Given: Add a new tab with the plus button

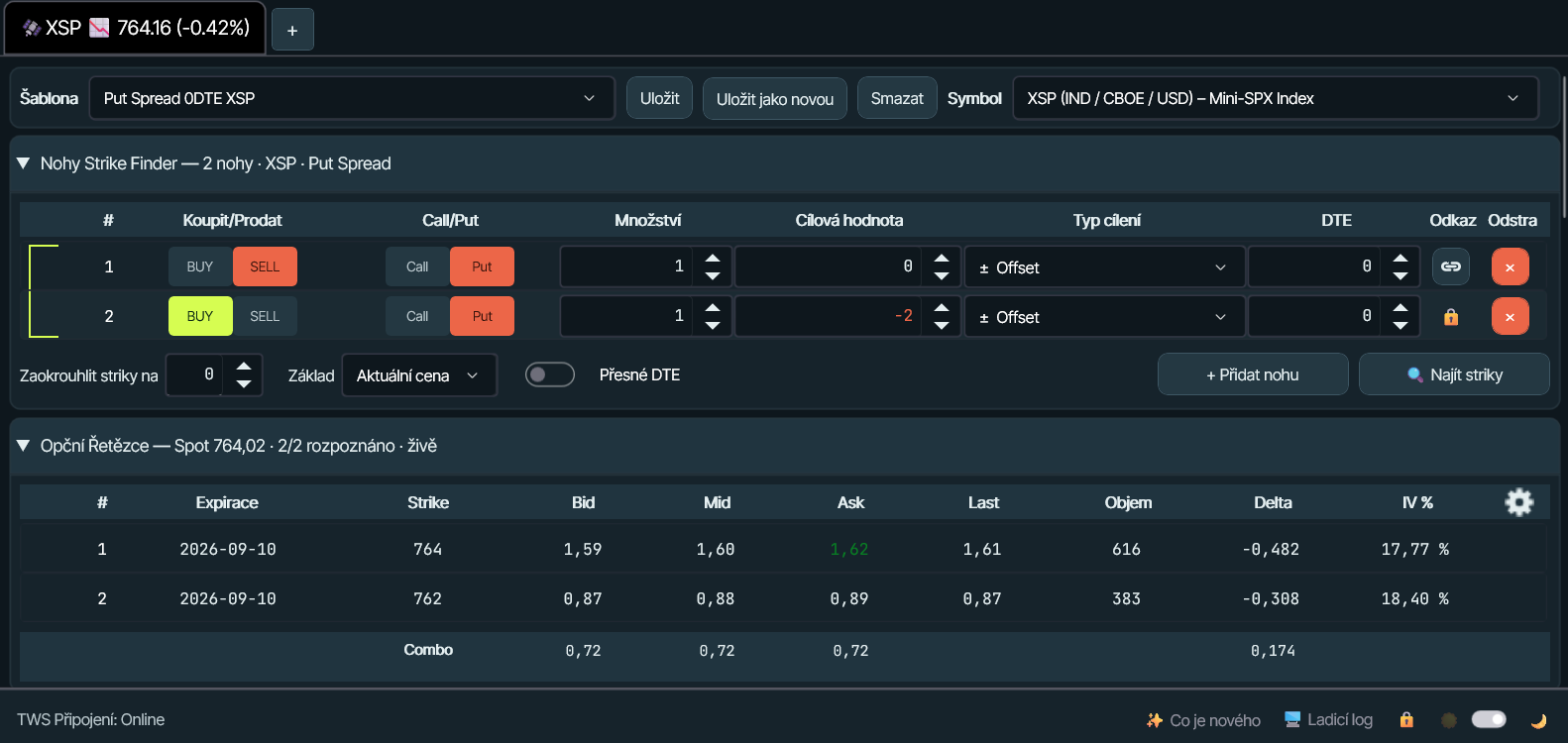Looking at the screenshot, I should tap(292, 30).
